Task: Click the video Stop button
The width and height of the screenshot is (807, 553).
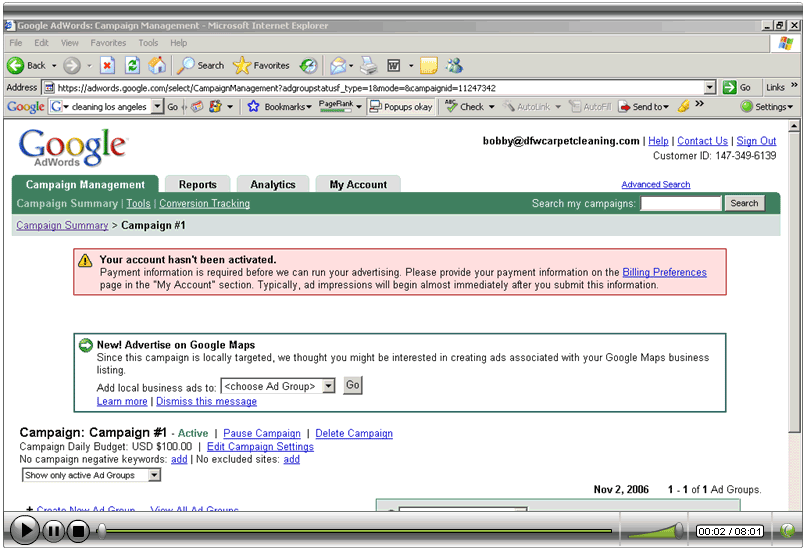Action: click(x=78, y=530)
